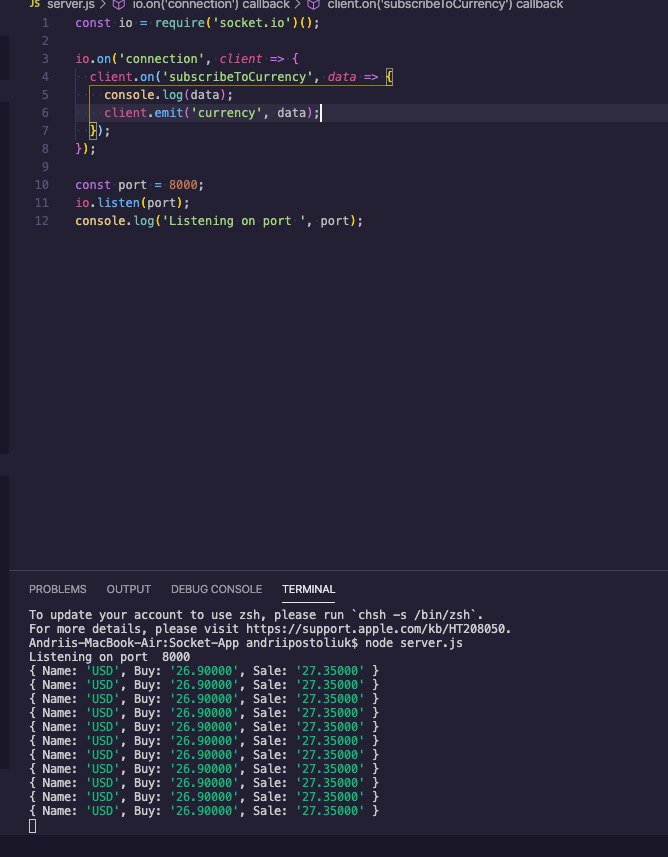Viewport: 668px width, 857px height.
Task: Click client.on('subscribeToCurrency') callback breadcrumb
Action: [x=445, y=4]
